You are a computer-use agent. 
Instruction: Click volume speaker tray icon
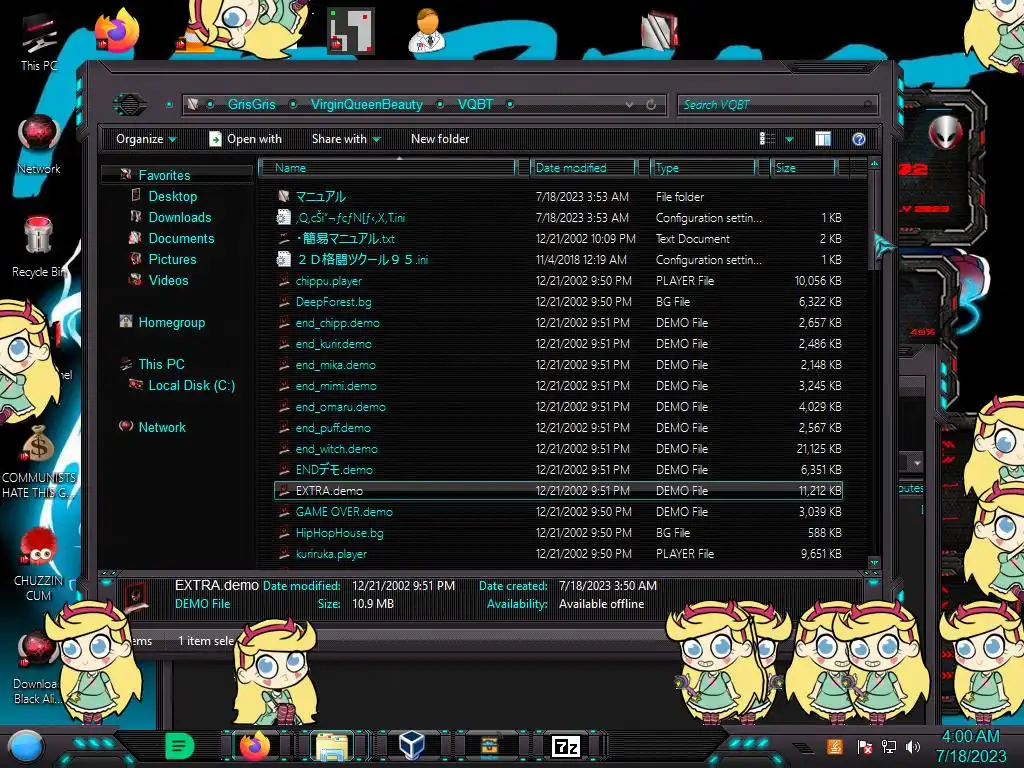point(913,746)
